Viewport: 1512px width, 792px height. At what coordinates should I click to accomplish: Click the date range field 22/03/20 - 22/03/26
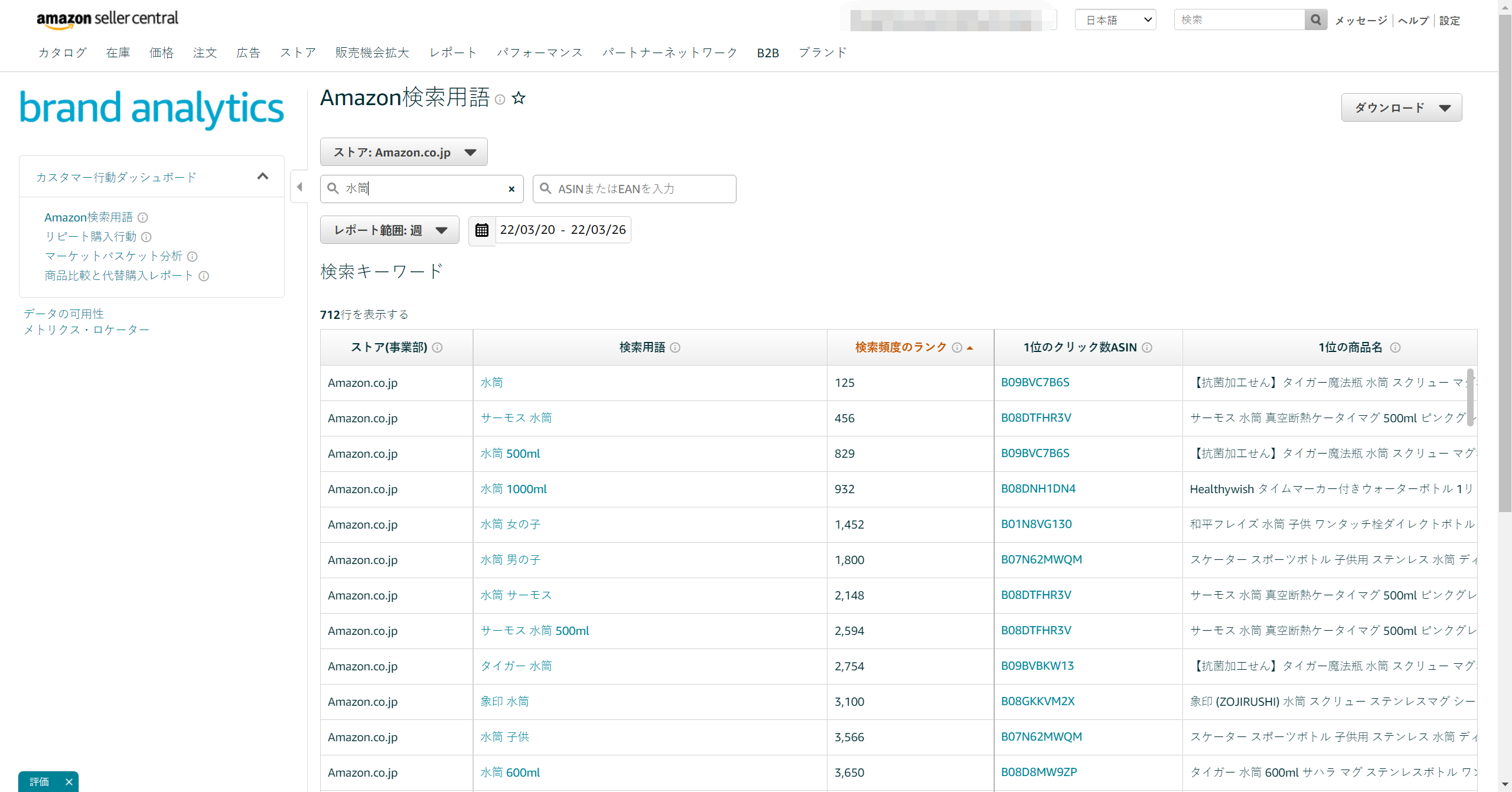tap(563, 230)
